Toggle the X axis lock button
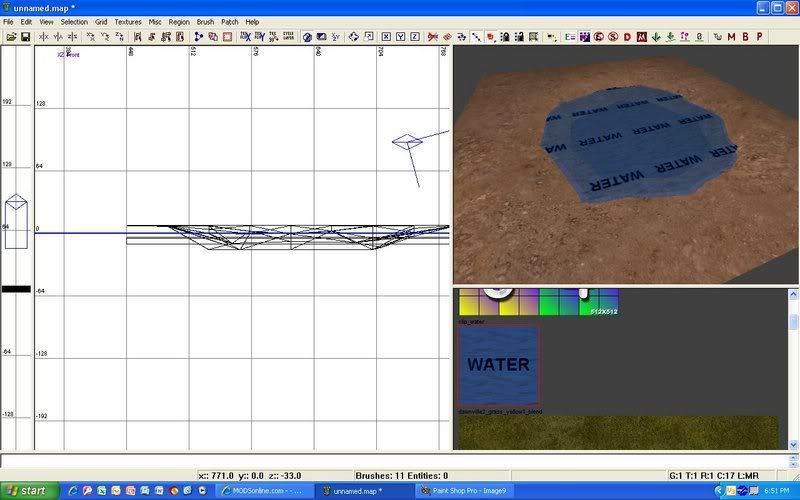This screenshot has width=800, height=500. point(385,37)
